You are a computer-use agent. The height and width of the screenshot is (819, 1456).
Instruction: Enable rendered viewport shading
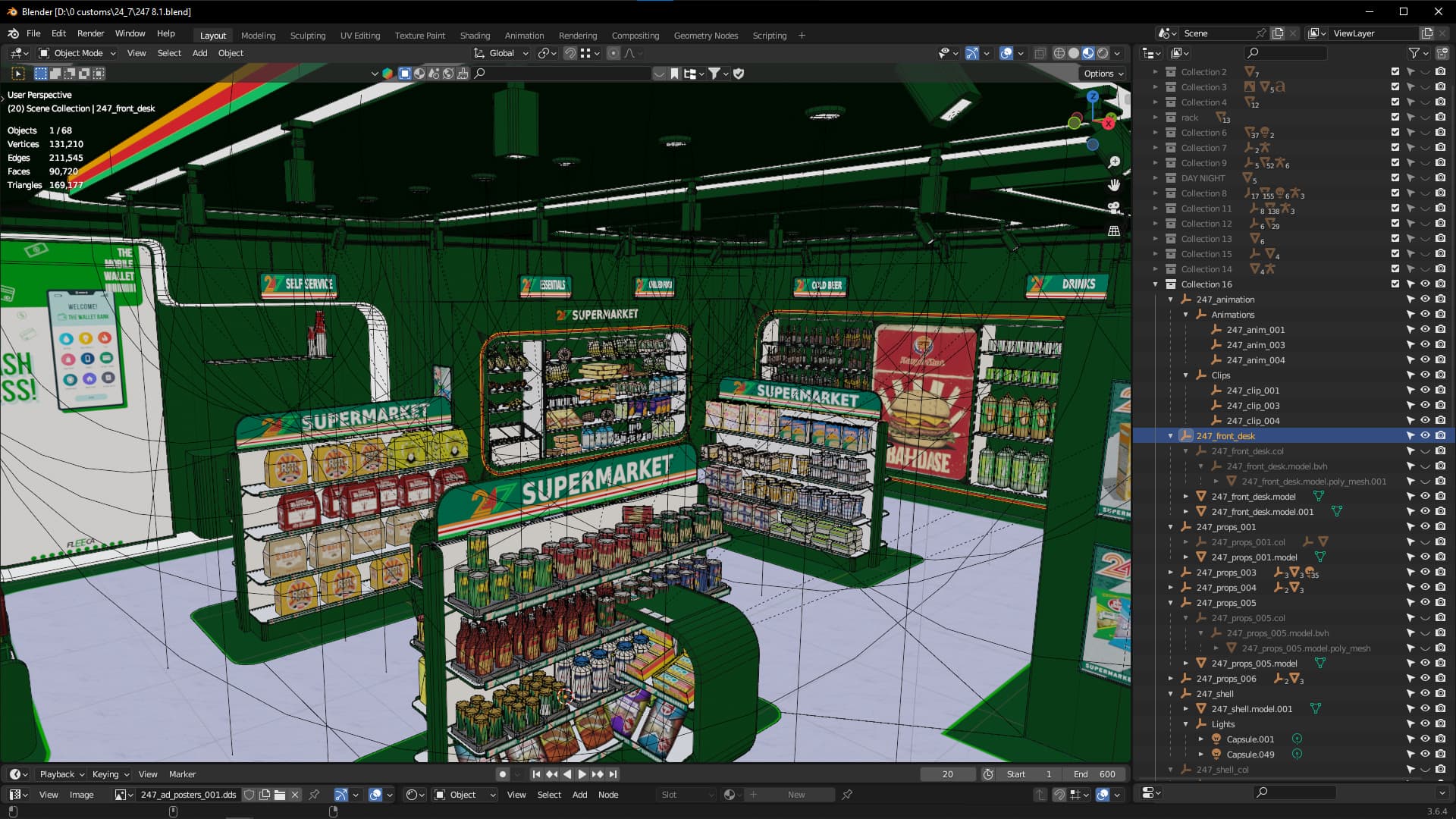[1103, 53]
